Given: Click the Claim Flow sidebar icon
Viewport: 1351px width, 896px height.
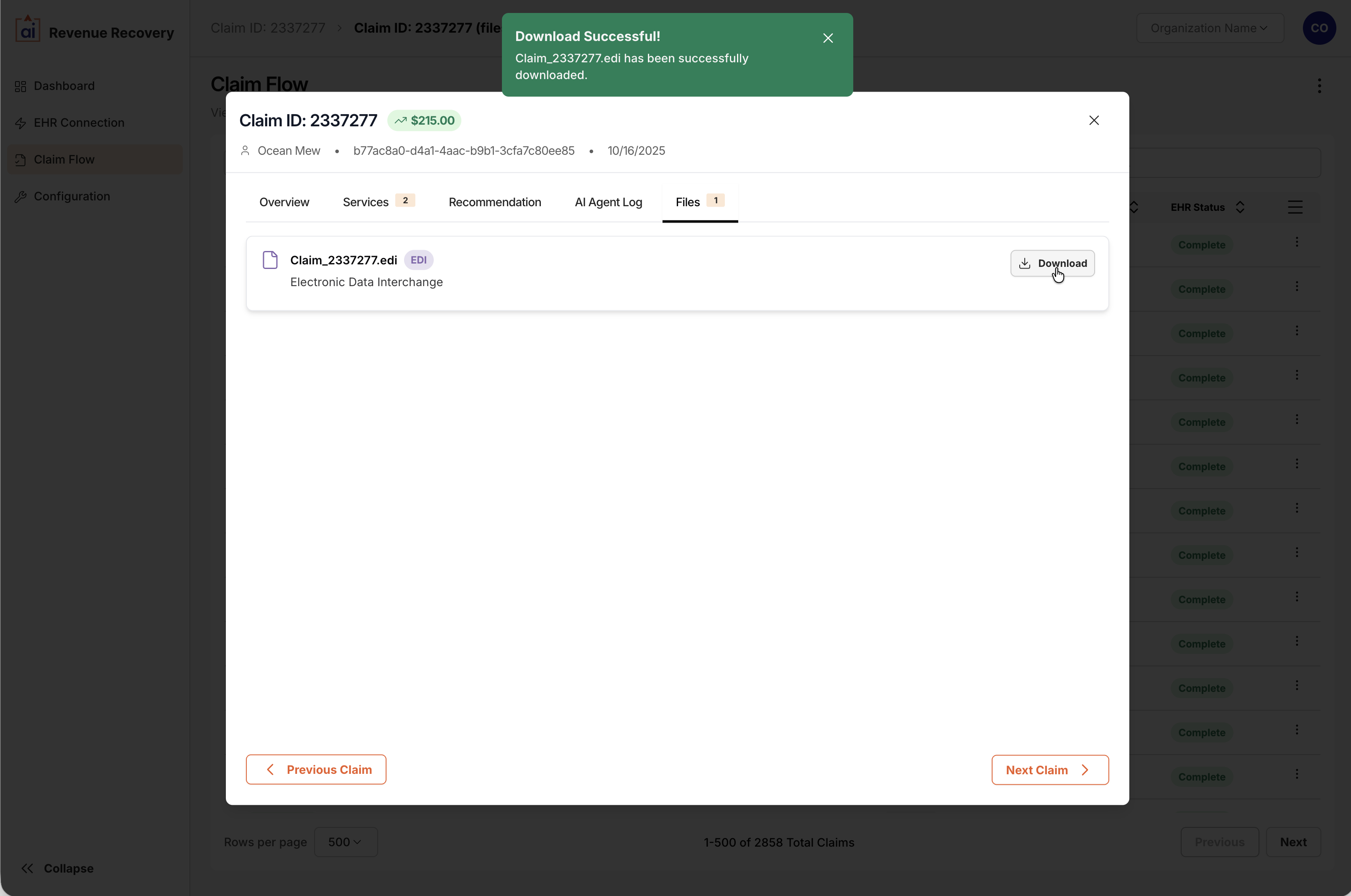Looking at the screenshot, I should point(20,159).
